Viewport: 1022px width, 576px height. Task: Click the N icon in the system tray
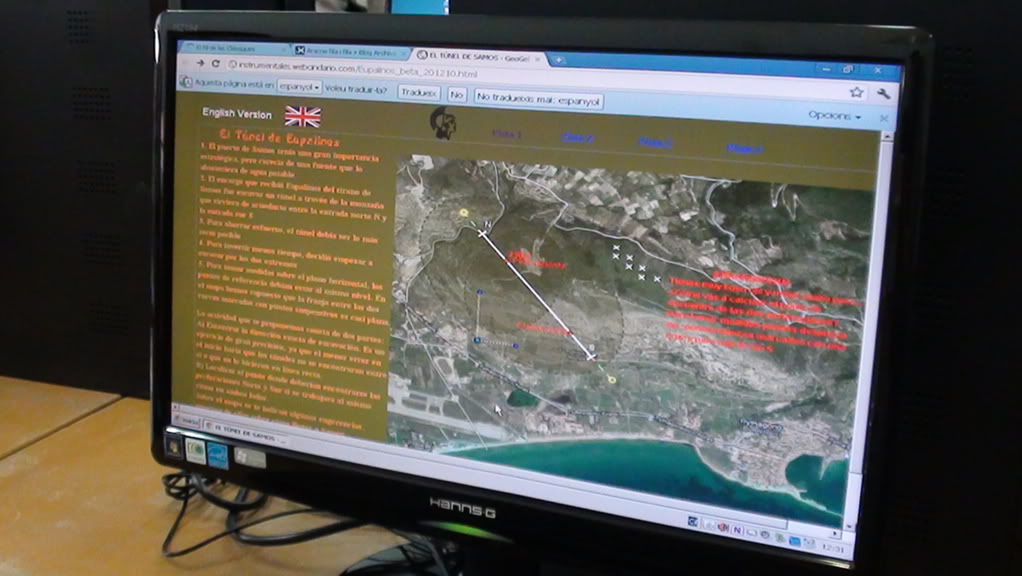coord(737,530)
